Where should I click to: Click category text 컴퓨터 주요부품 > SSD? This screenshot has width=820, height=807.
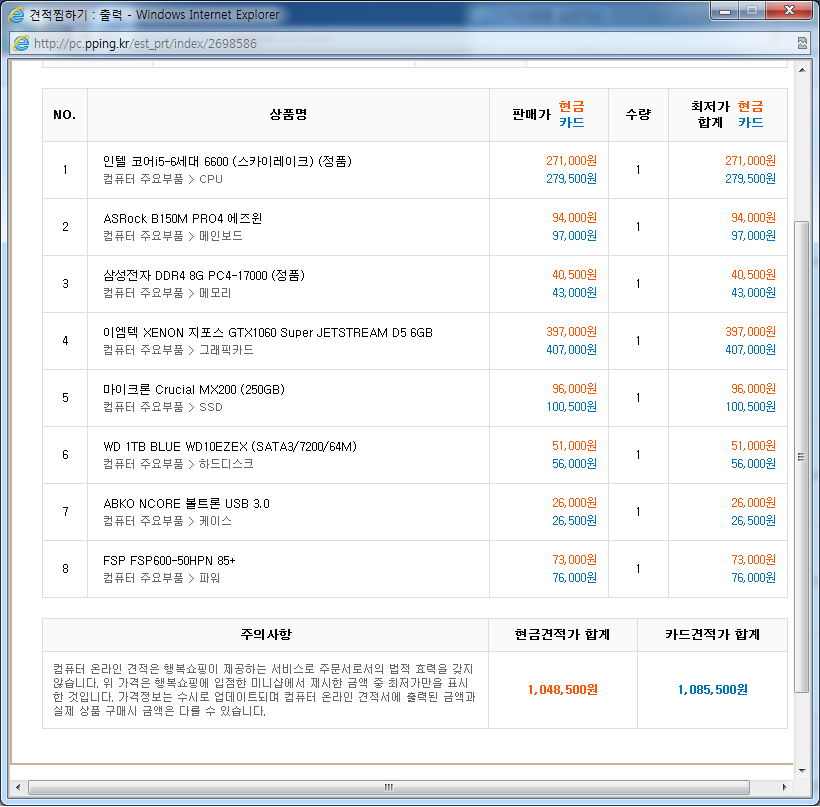[x=163, y=407]
